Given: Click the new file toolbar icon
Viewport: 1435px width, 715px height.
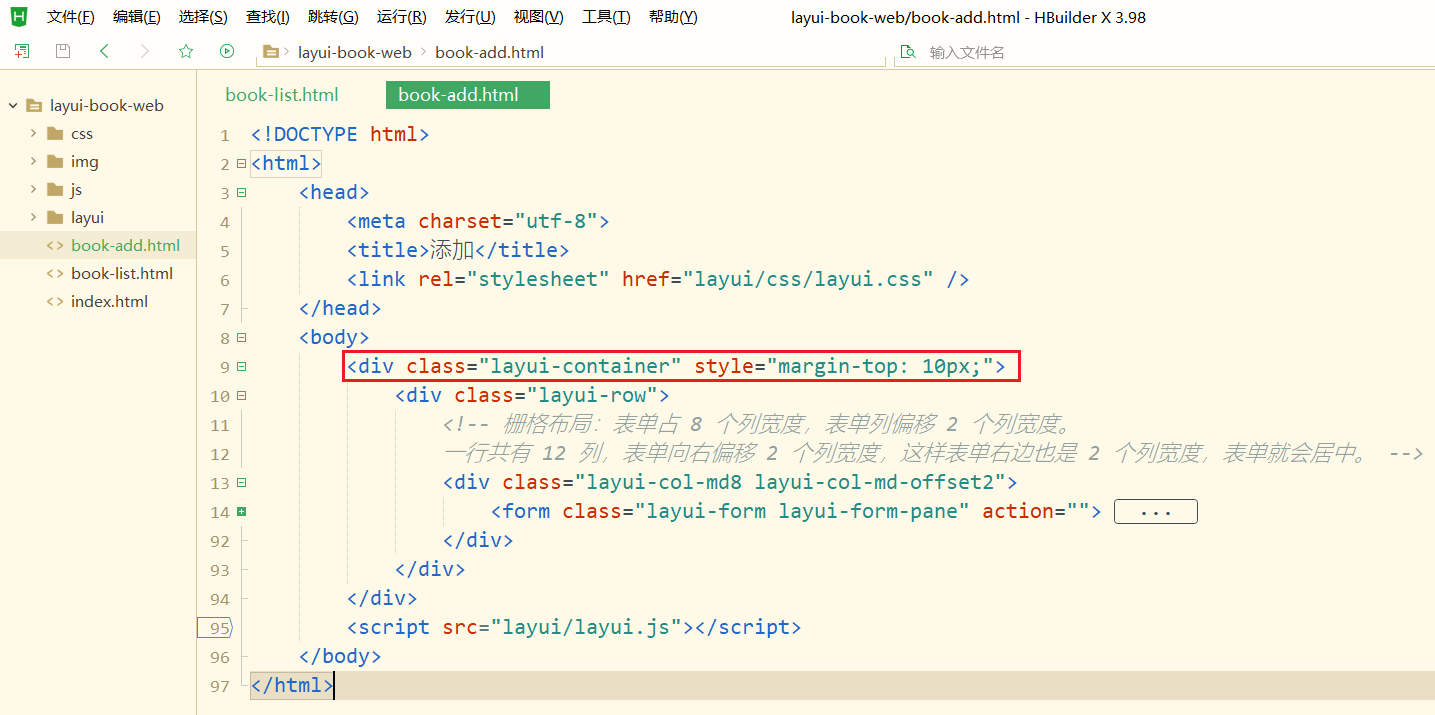Looking at the screenshot, I should click(22, 51).
